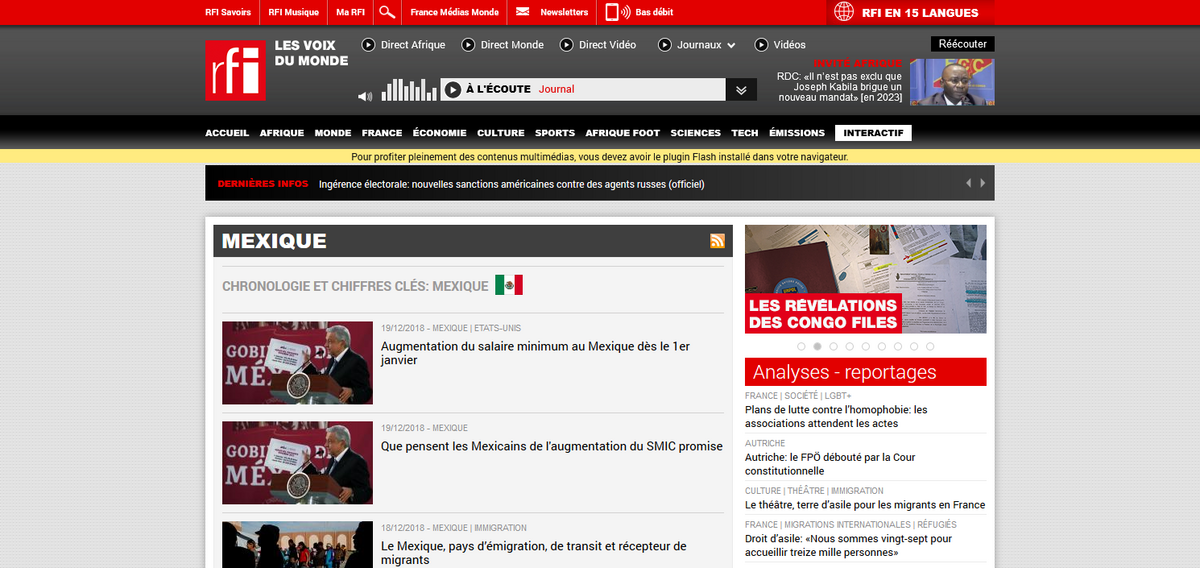Click the Vidéos play icon
1200x568 pixels.
click(x=762, y=45)
